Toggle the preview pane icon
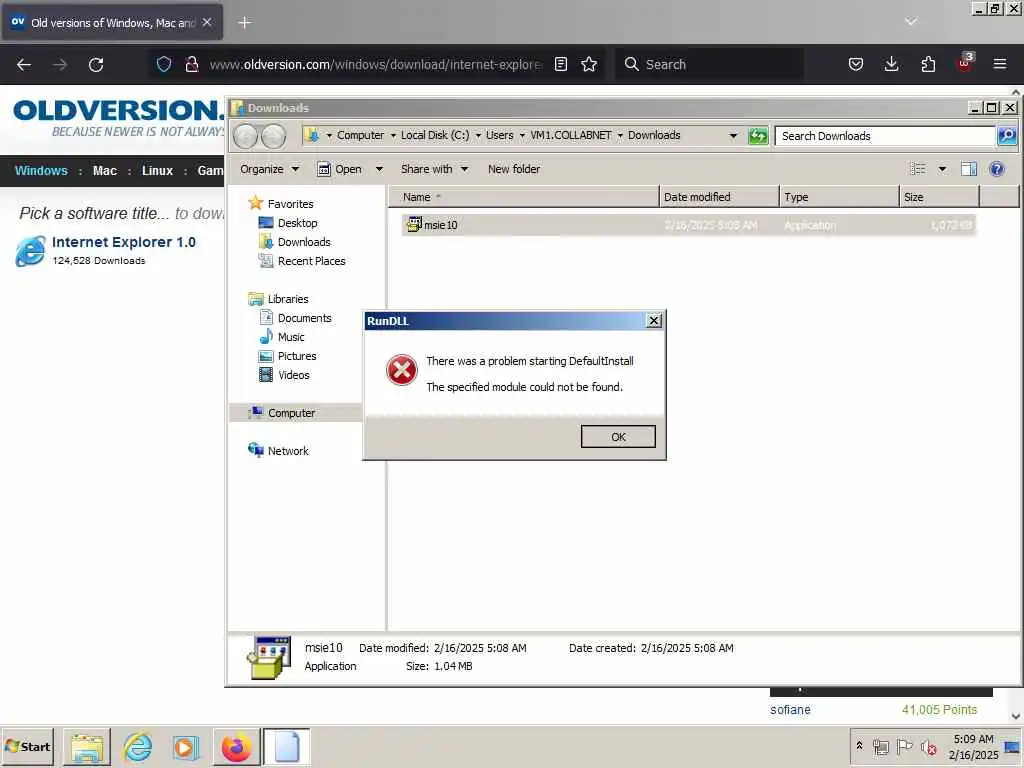 pyautogui.click(x=968, y=169)
